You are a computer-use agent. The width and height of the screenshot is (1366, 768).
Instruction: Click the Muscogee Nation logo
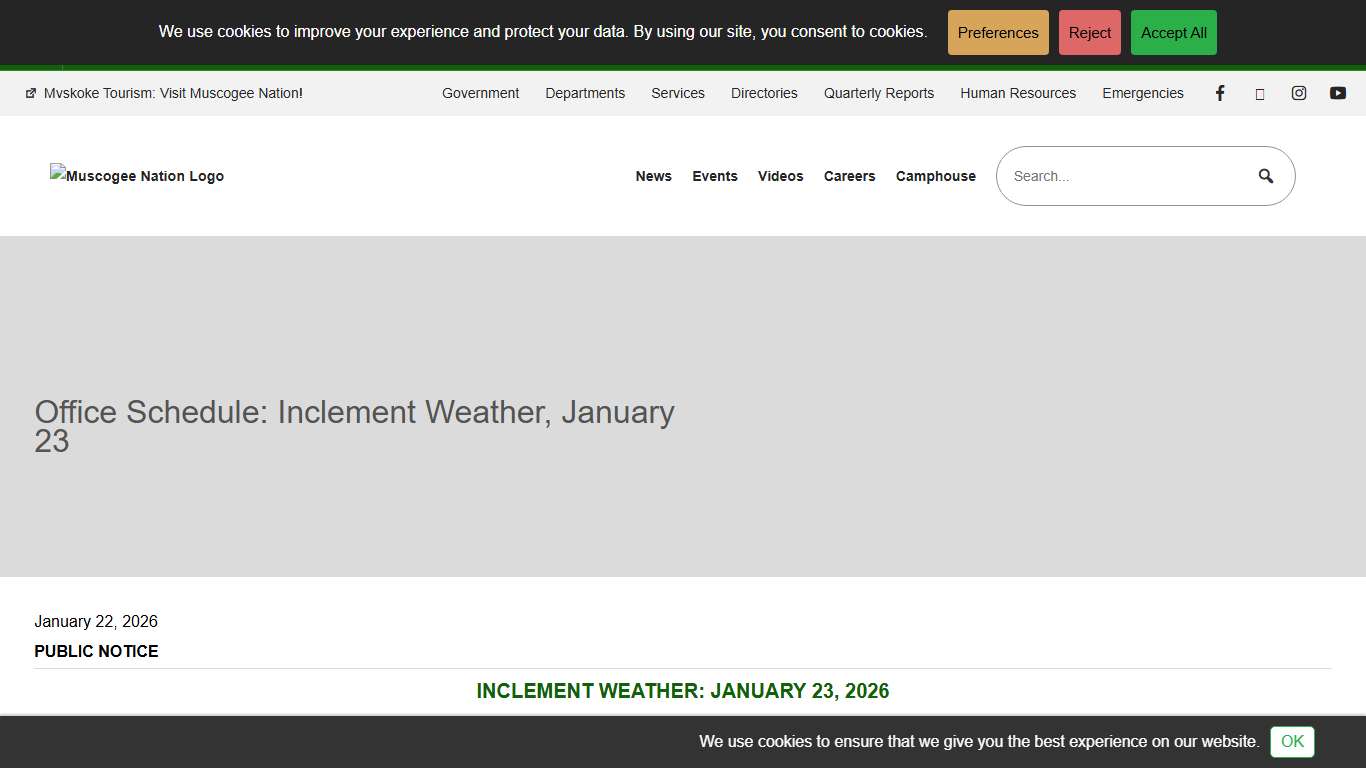point(136,176)
